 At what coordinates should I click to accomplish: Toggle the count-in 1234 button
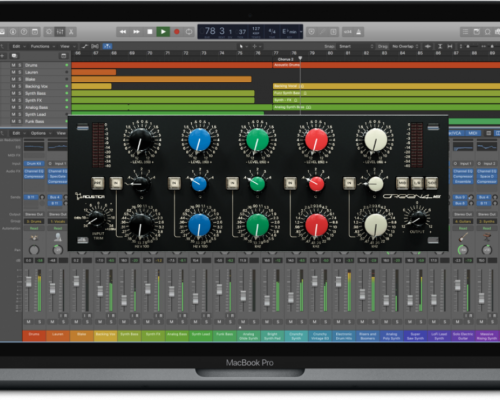click(348, 32)
